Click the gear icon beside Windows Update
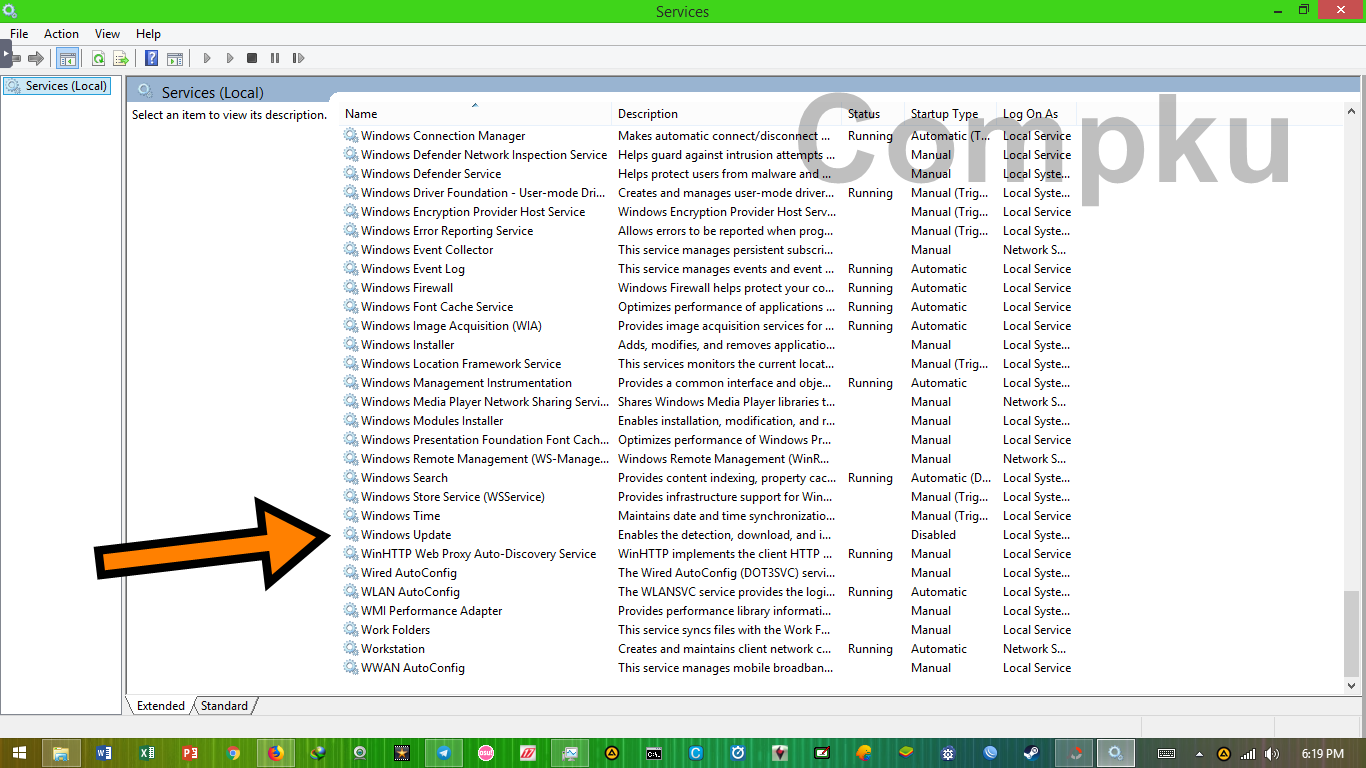 (351, 535)
